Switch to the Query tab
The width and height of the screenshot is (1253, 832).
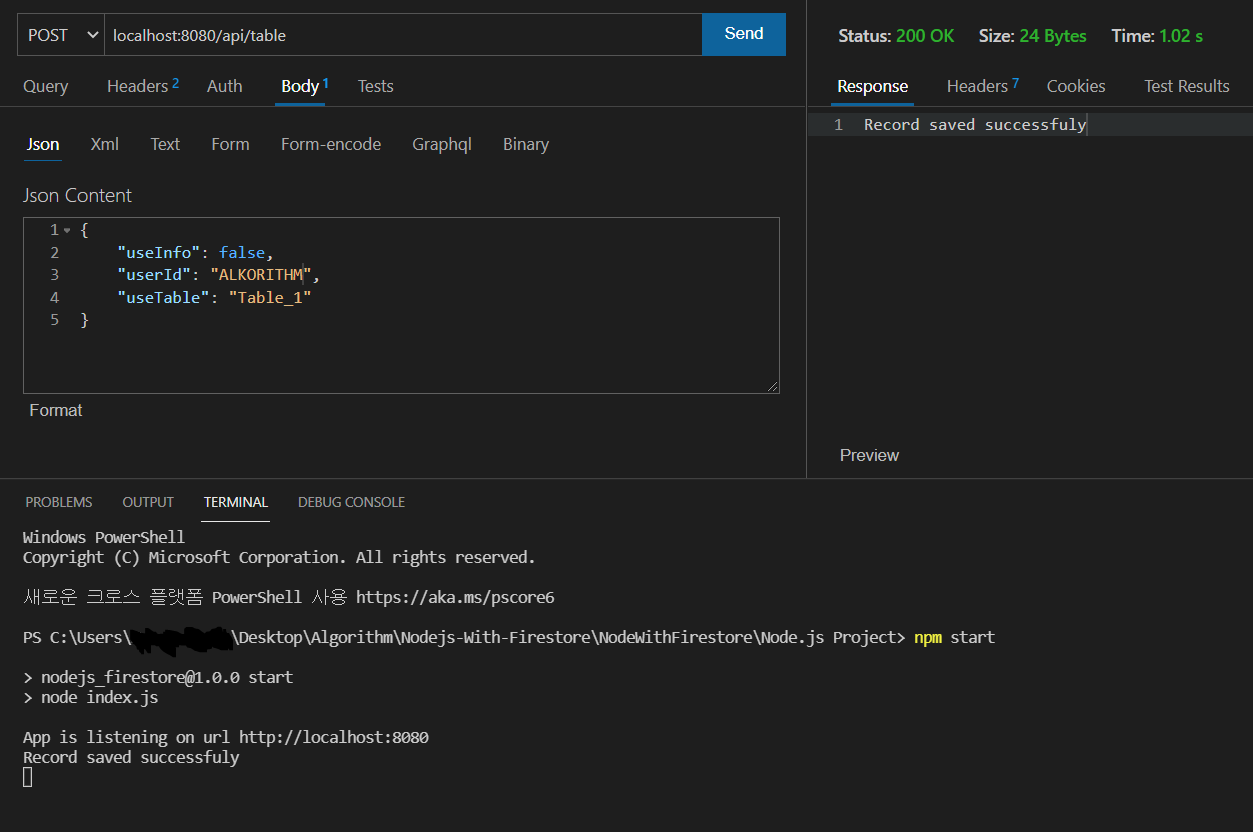(45, 86)
